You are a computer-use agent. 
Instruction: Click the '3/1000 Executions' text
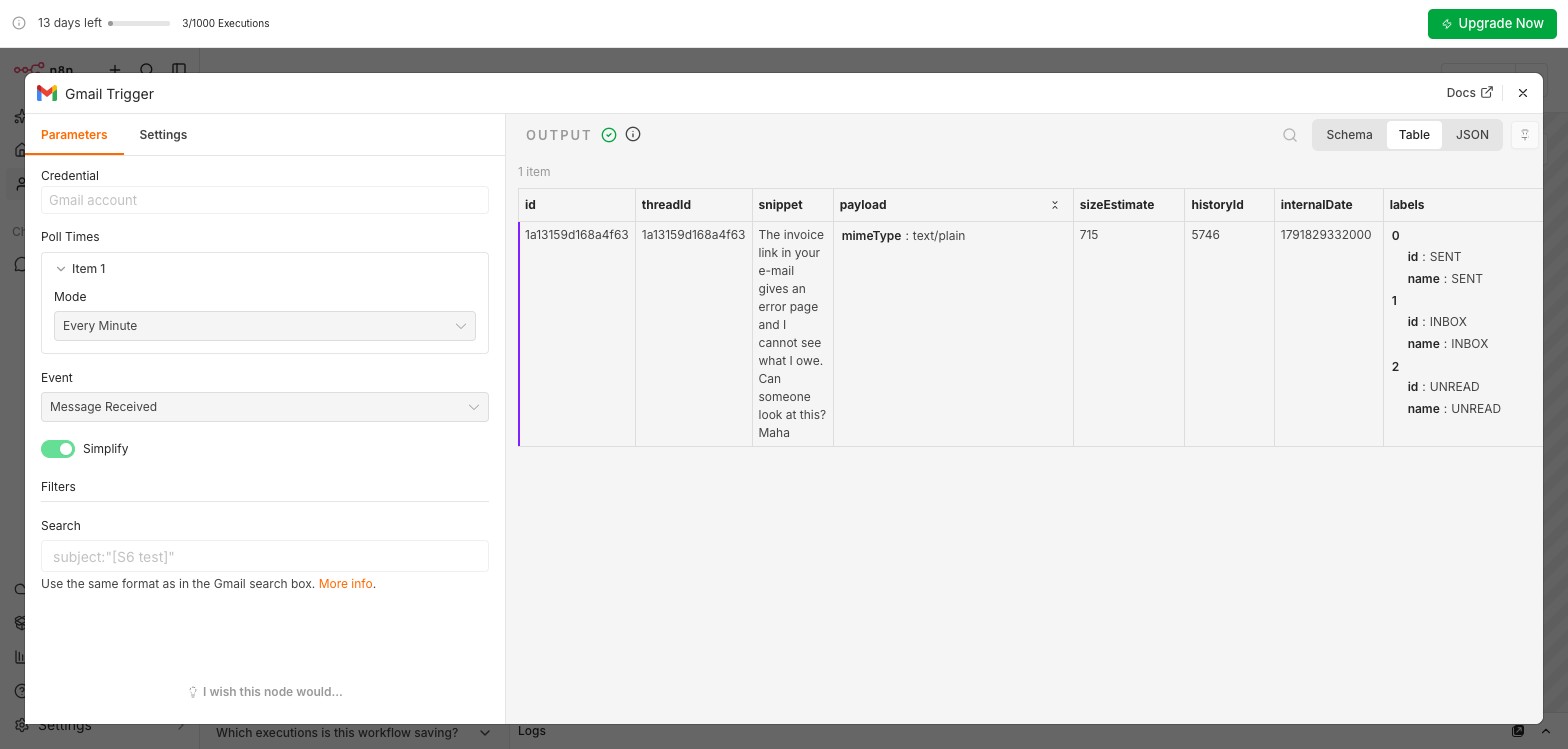coord(226,23)
